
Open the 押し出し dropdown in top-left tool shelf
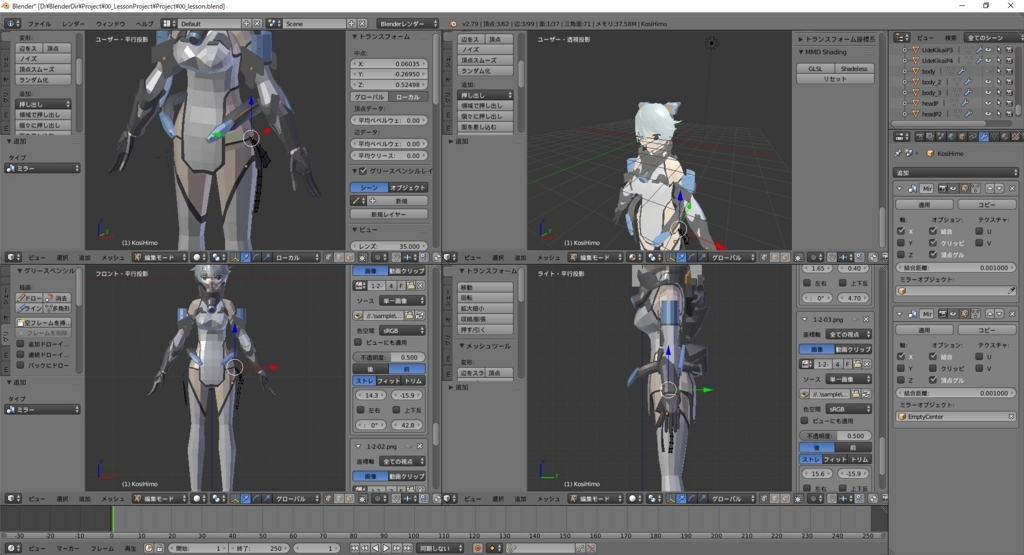click(43, 104)
